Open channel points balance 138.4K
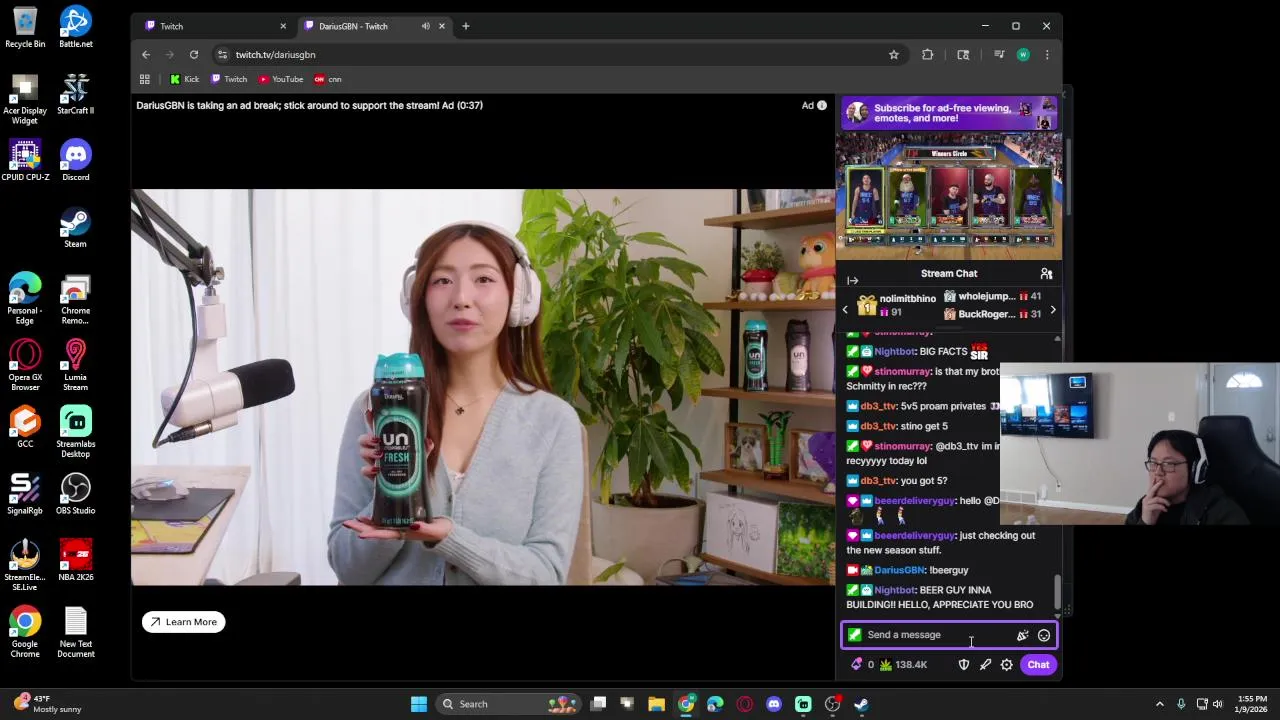 click(x=903, y=665)
